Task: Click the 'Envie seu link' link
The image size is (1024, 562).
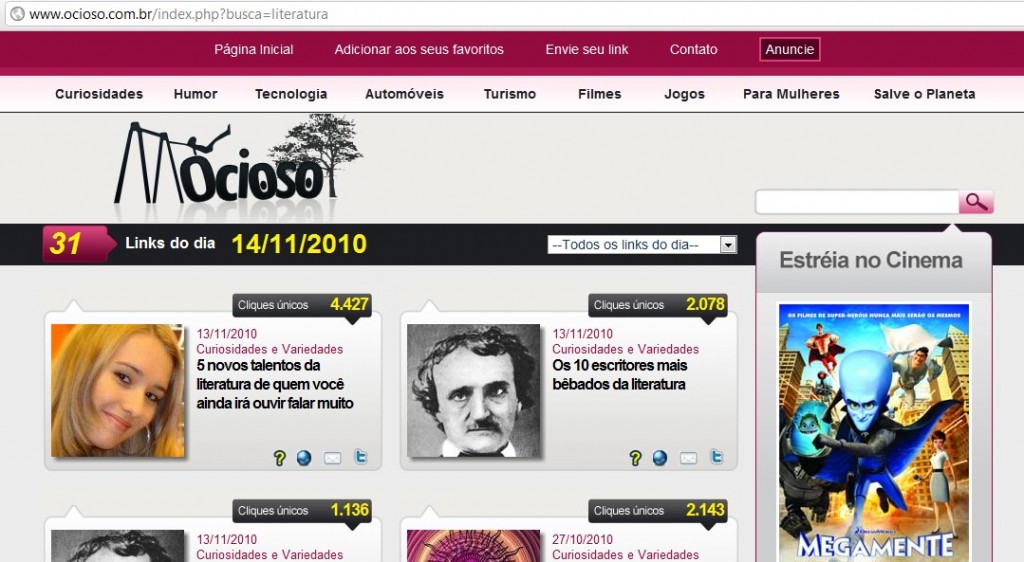Action: click(586, 50)
